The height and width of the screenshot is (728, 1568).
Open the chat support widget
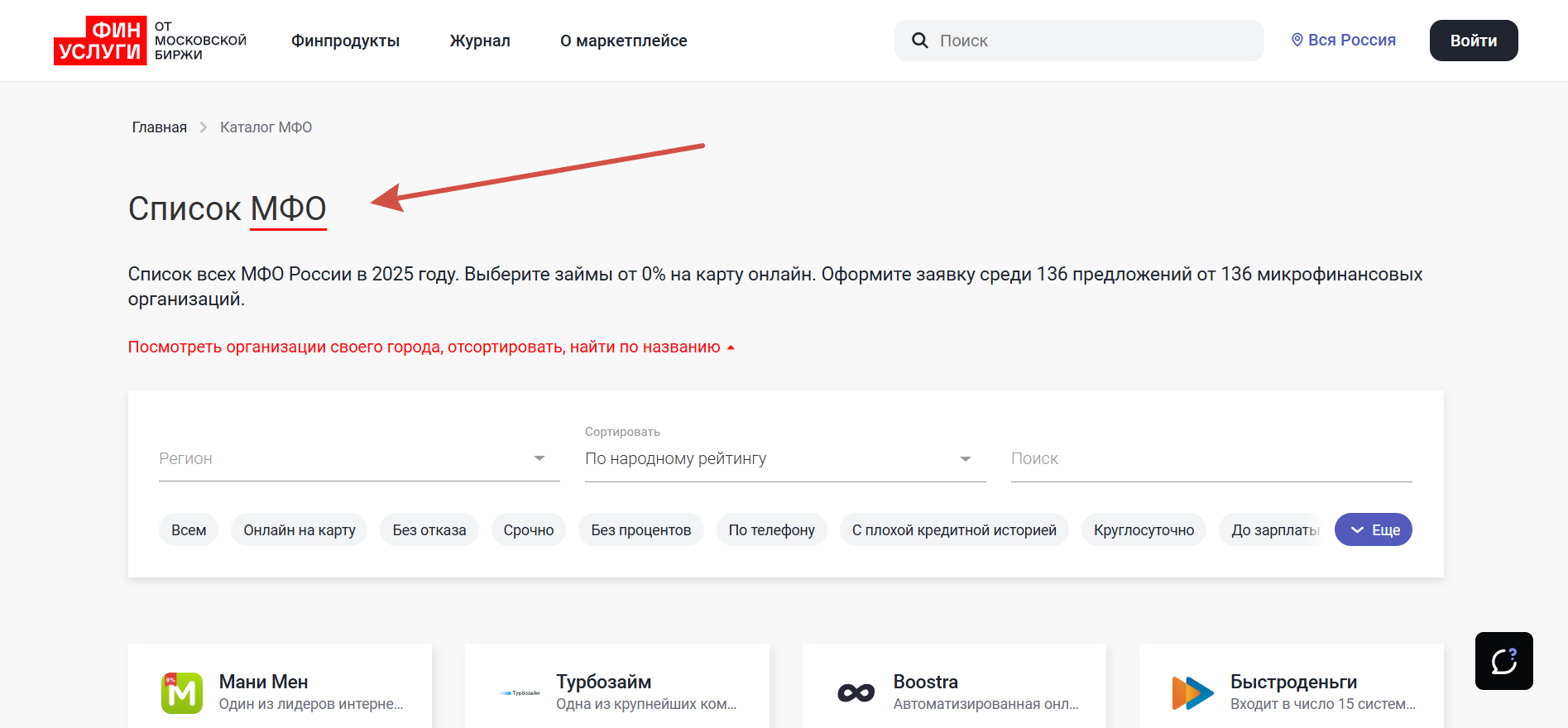[1503, 661]
